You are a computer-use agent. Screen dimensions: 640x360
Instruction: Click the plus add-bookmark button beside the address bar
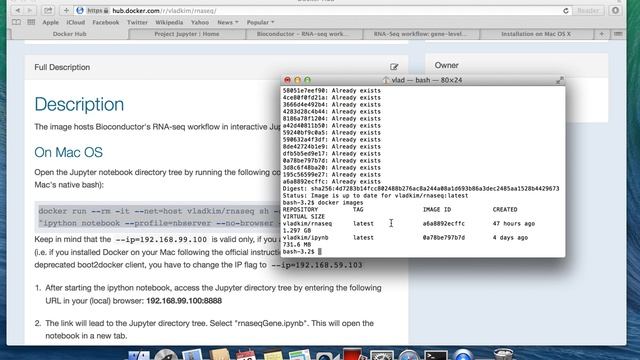pos(66,11)
